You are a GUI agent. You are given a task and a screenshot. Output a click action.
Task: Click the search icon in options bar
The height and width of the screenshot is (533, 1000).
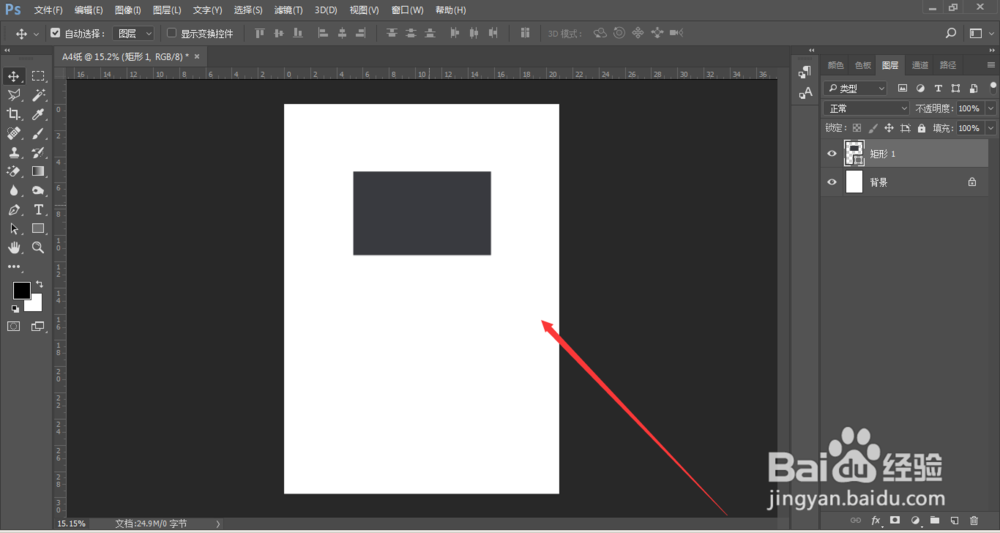[951, 33]
